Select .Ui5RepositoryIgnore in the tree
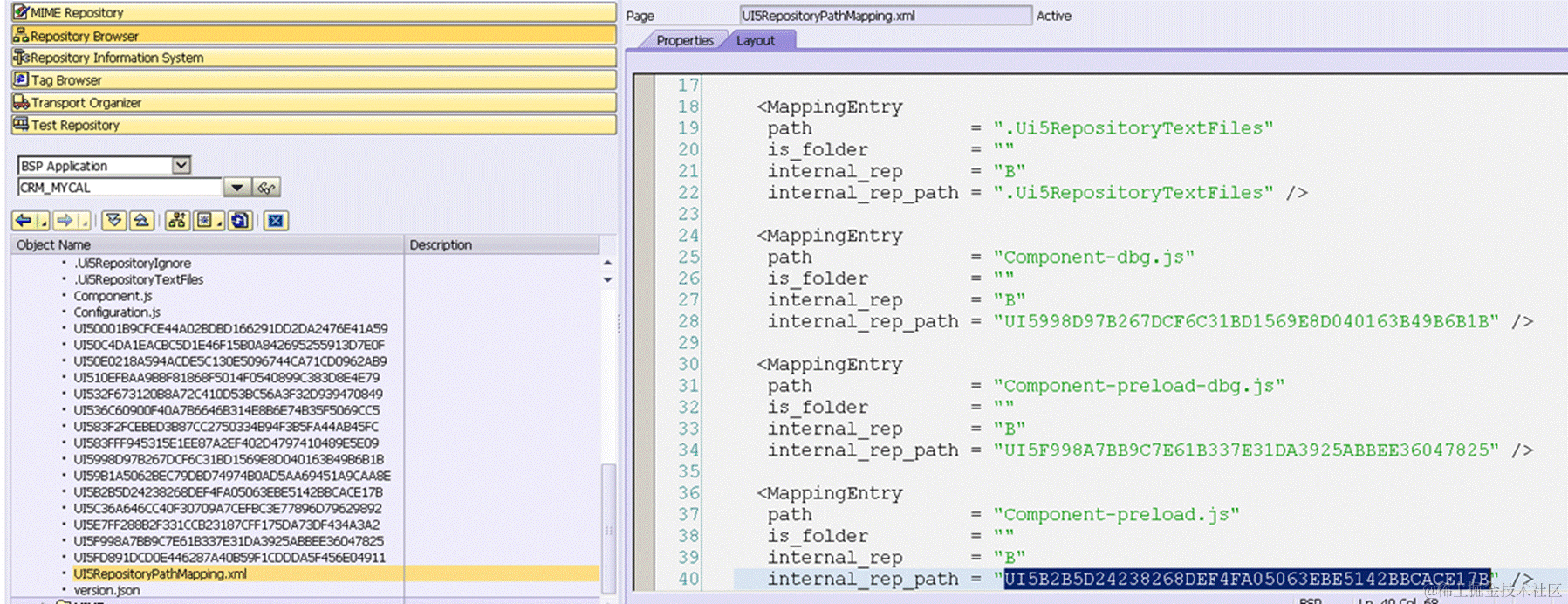Screen dimensions: 1568x604 [132, 263]
